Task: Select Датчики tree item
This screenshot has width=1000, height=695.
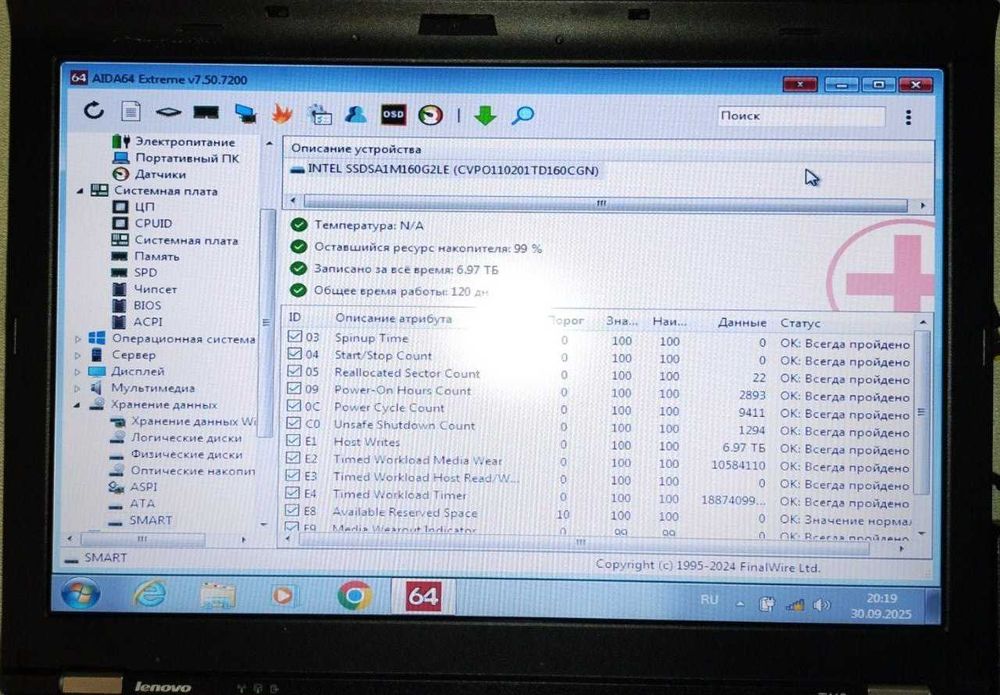Action: click(x=160, y=174)
